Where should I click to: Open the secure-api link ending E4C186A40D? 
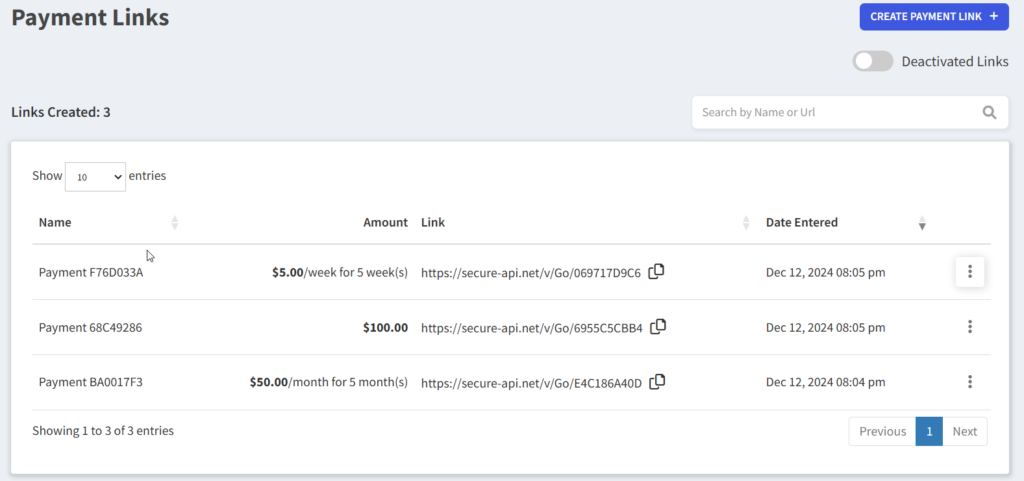click(x=531, y=382)
